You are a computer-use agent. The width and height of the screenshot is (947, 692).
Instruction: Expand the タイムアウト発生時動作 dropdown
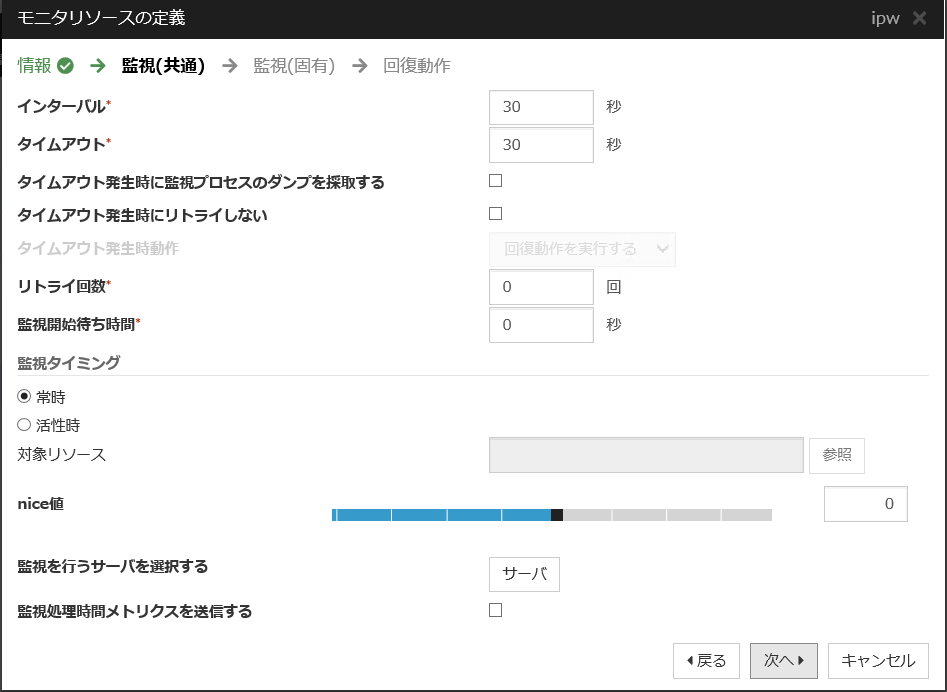582,249
